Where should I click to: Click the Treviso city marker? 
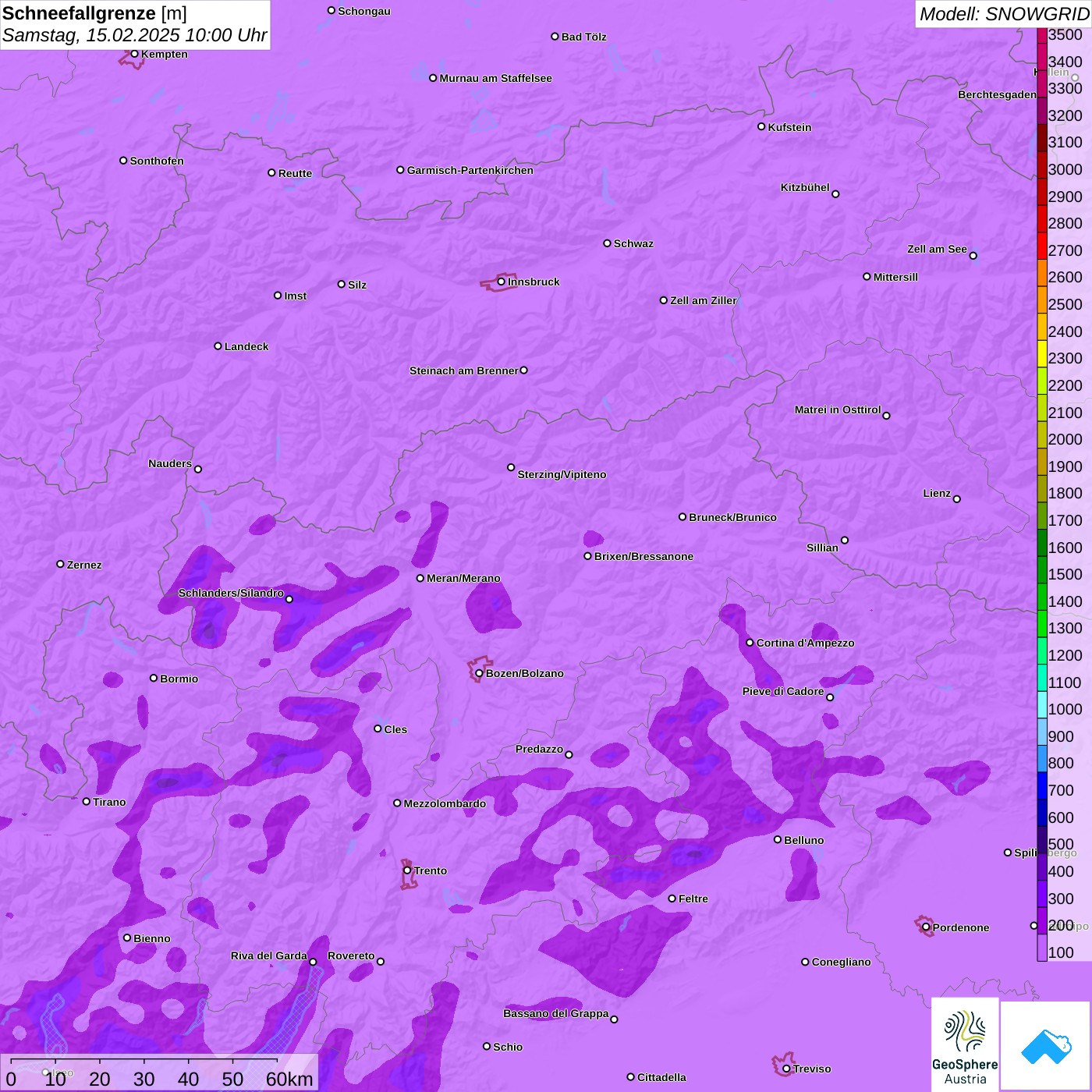pyautogui.click(x=786, y=1069)
